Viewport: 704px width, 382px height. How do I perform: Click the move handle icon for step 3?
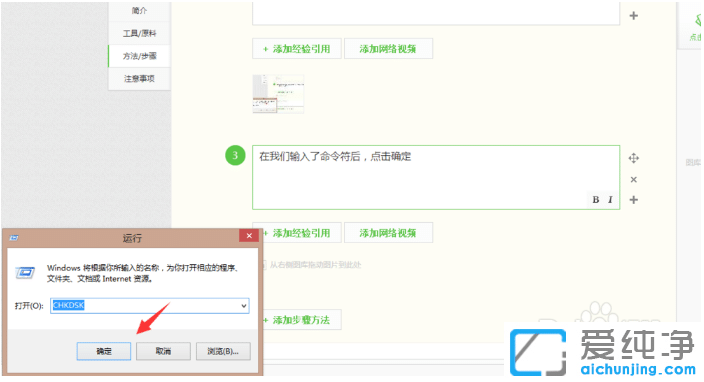[x=634, y=158]
